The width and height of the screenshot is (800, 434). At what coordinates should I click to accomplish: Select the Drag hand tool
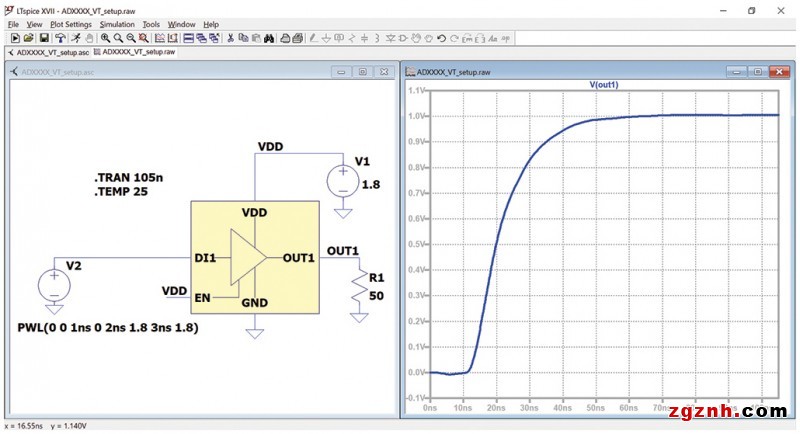pos(429,38)
